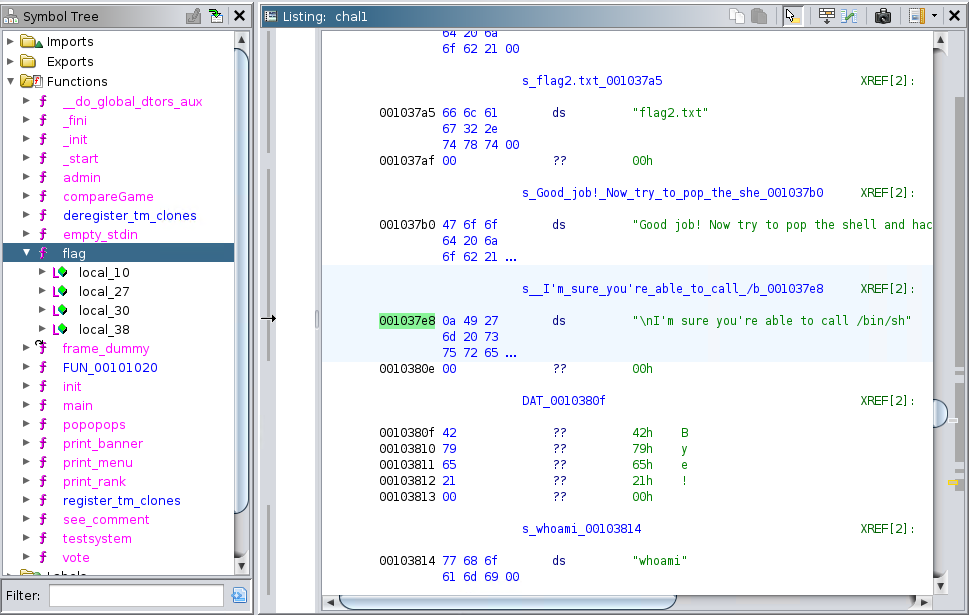Click the Paste icon in Listing toolbar

point(759,16)
